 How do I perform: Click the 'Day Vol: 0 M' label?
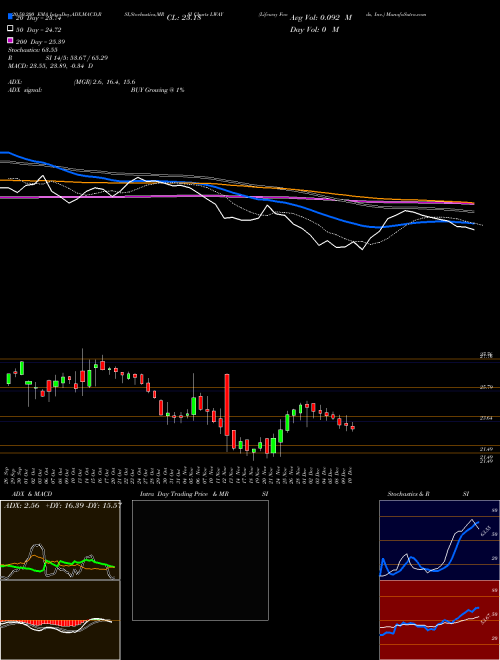[x=314, y=29]
